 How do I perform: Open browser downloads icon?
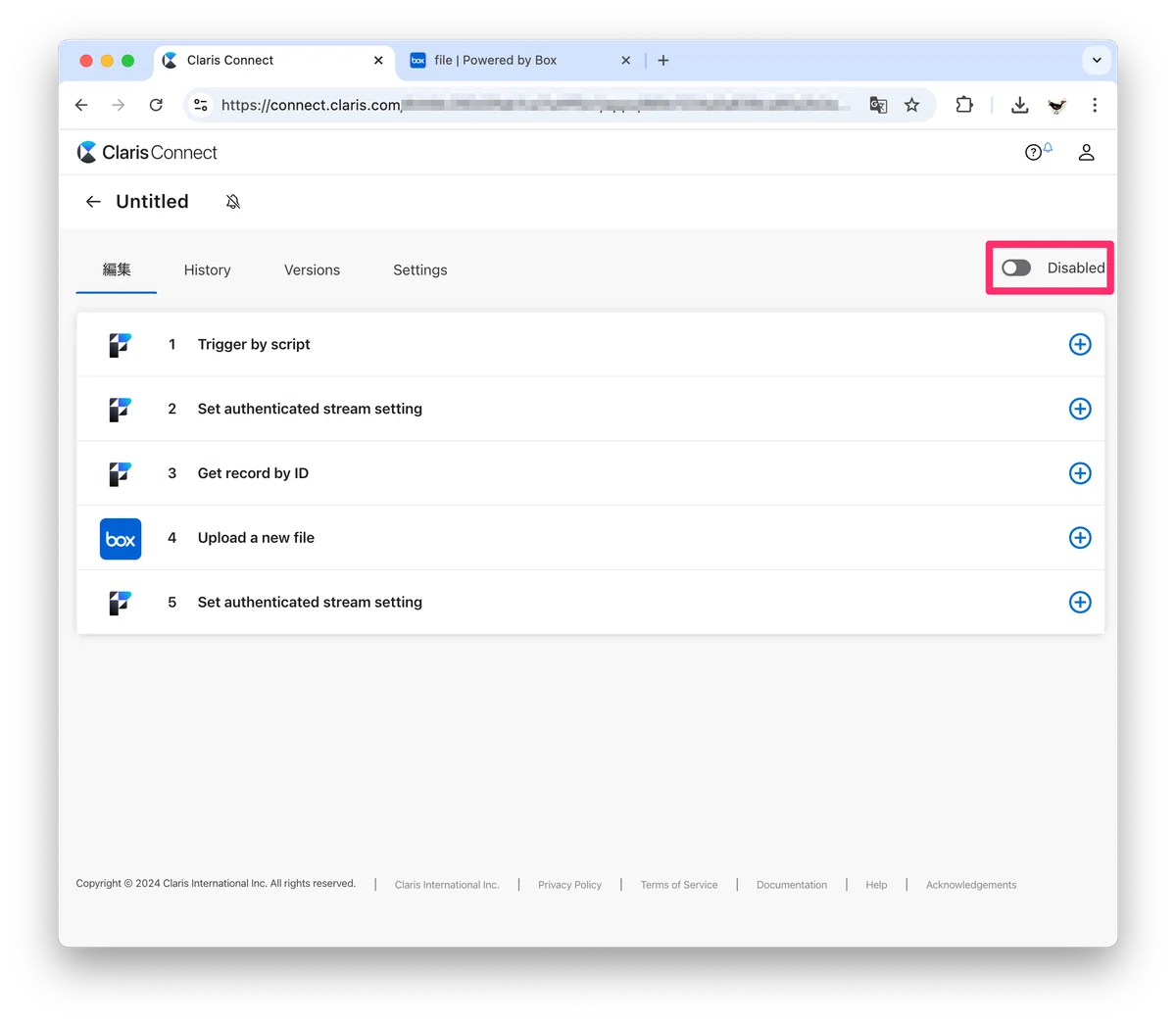click(1020, 105)
